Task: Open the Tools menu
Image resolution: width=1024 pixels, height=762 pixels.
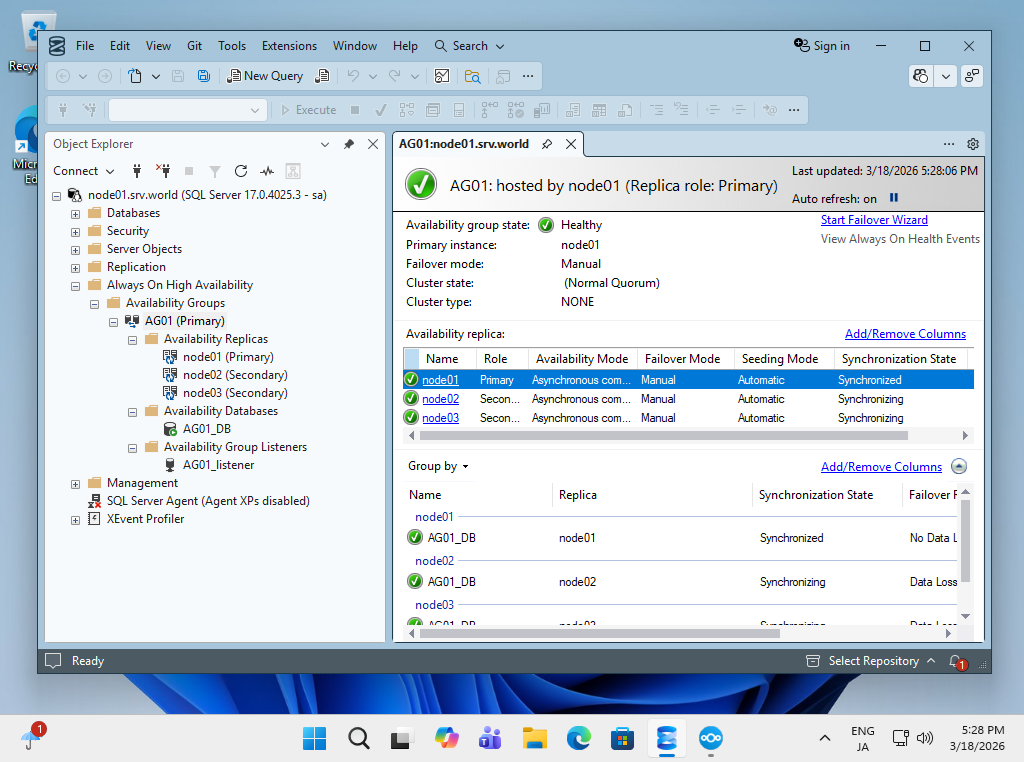Action: (x=232, y=46)
